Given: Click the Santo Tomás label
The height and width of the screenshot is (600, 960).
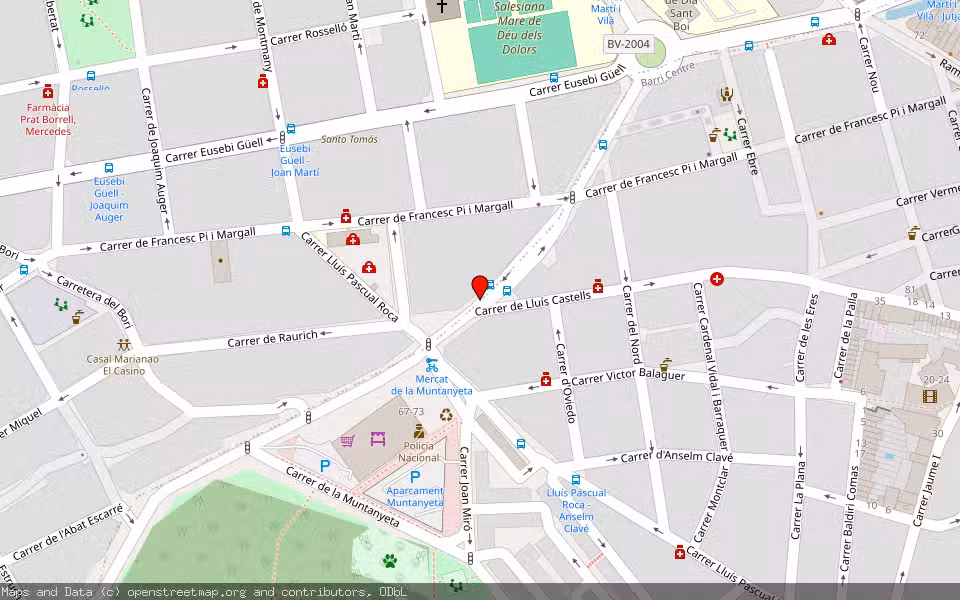Looking at the screenshot, I should pos(349,139).
